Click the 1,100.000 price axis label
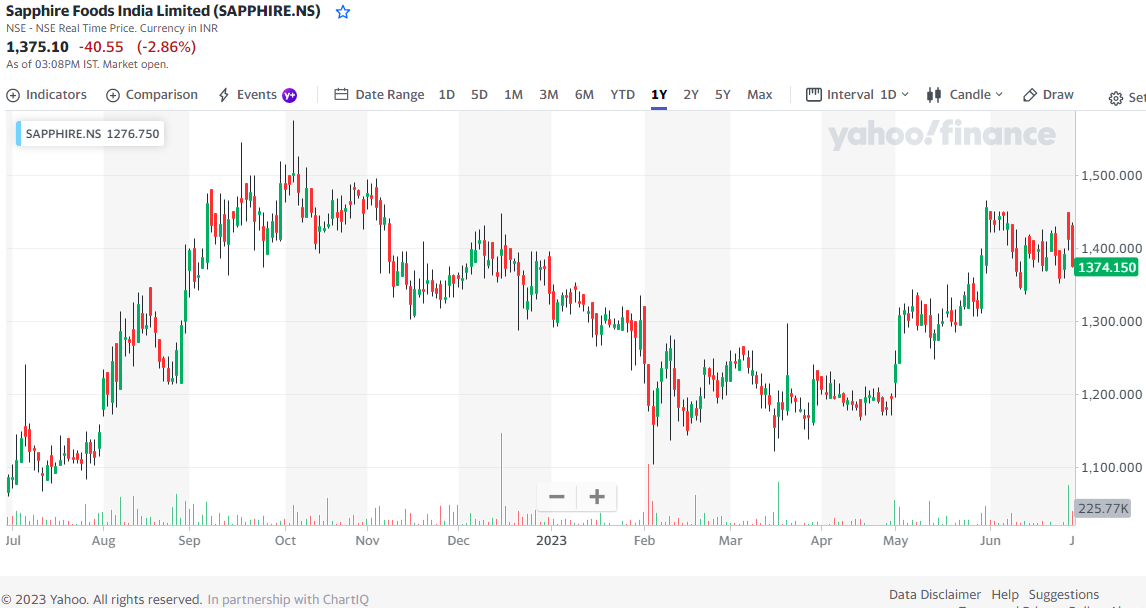Screen dimensions: 1146x608 tap(1112, 468)
